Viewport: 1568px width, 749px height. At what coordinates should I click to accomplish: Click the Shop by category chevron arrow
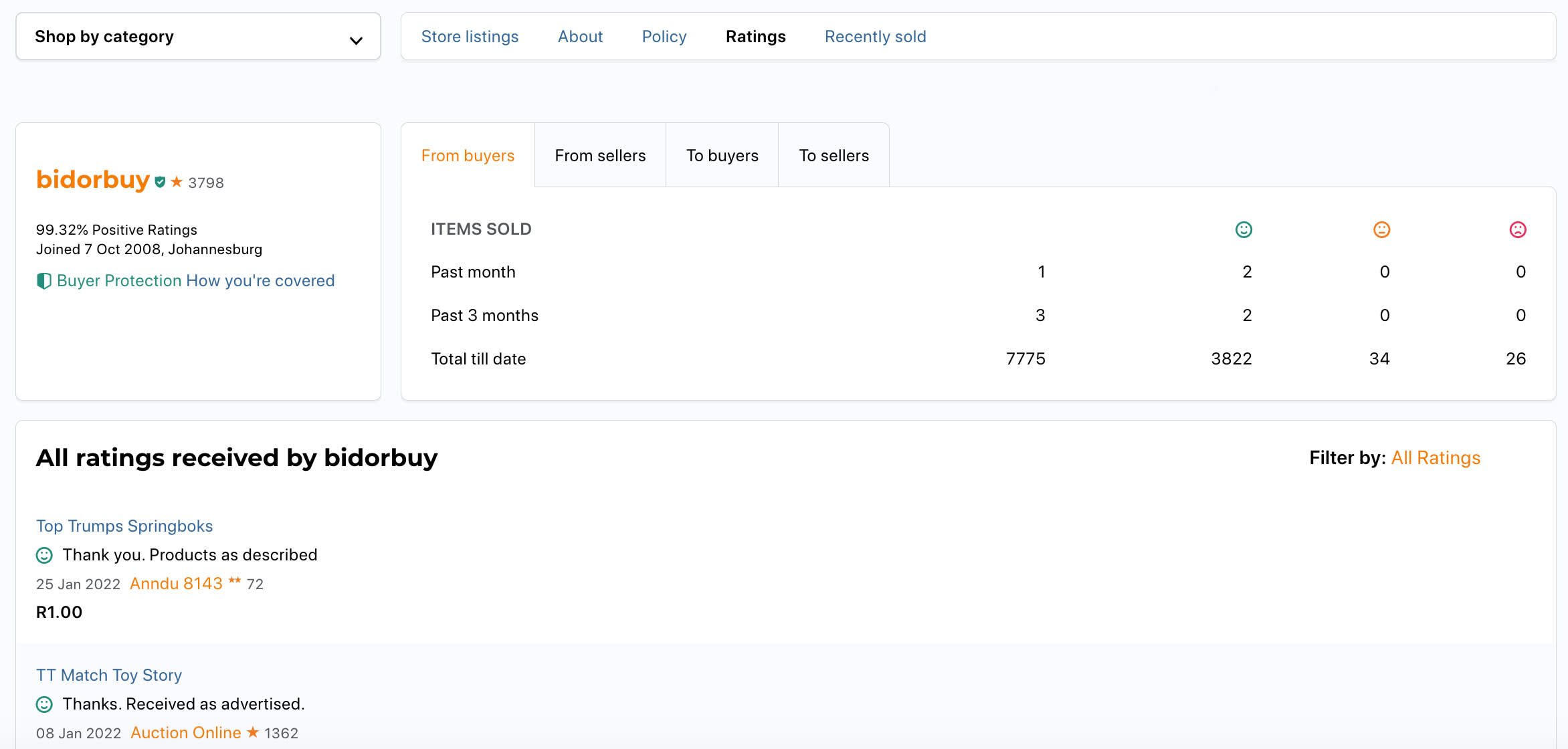356,41
